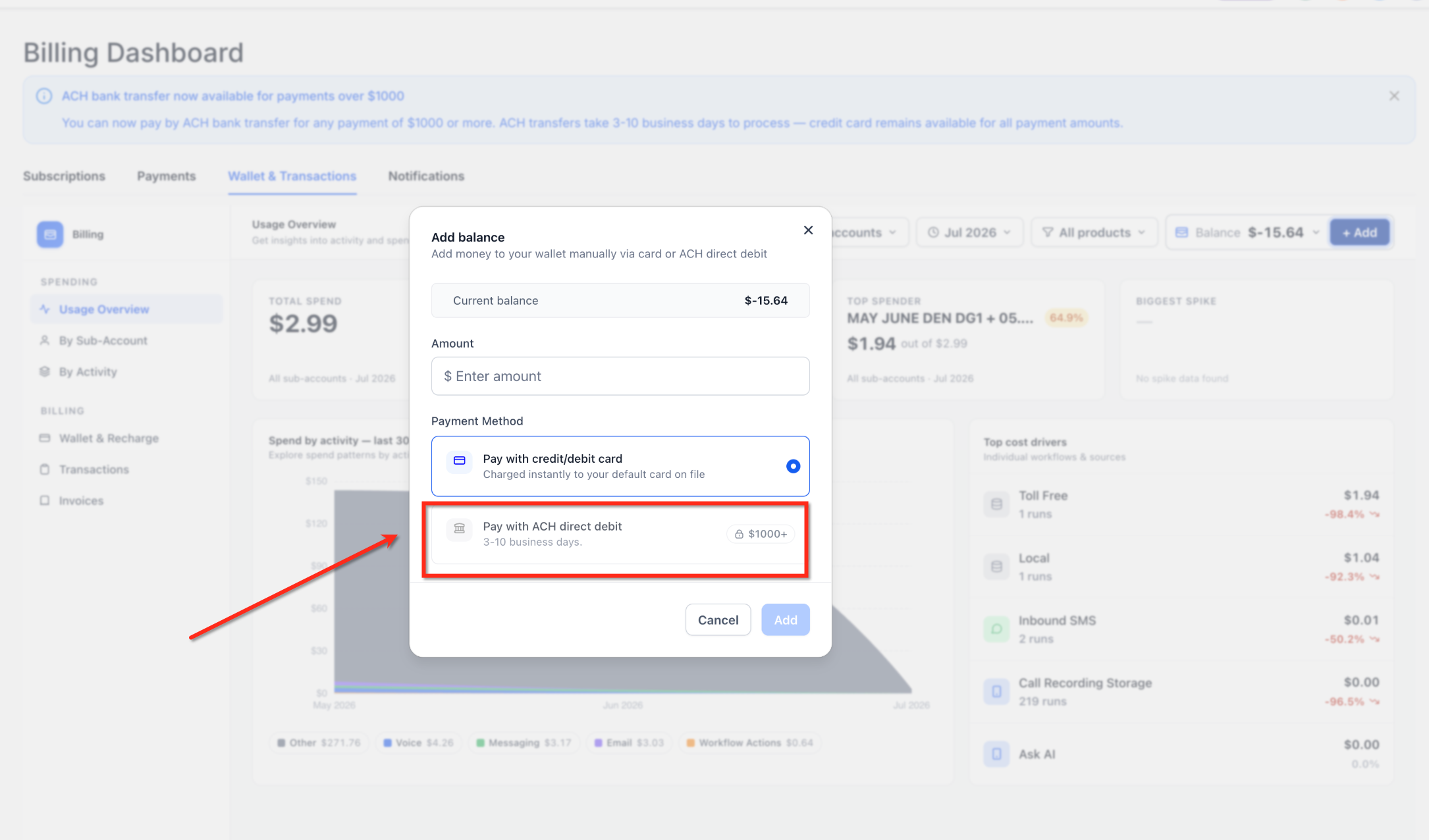
Task: Expand the Balance $-15.64 dropdown
Action: point(1247,232)
